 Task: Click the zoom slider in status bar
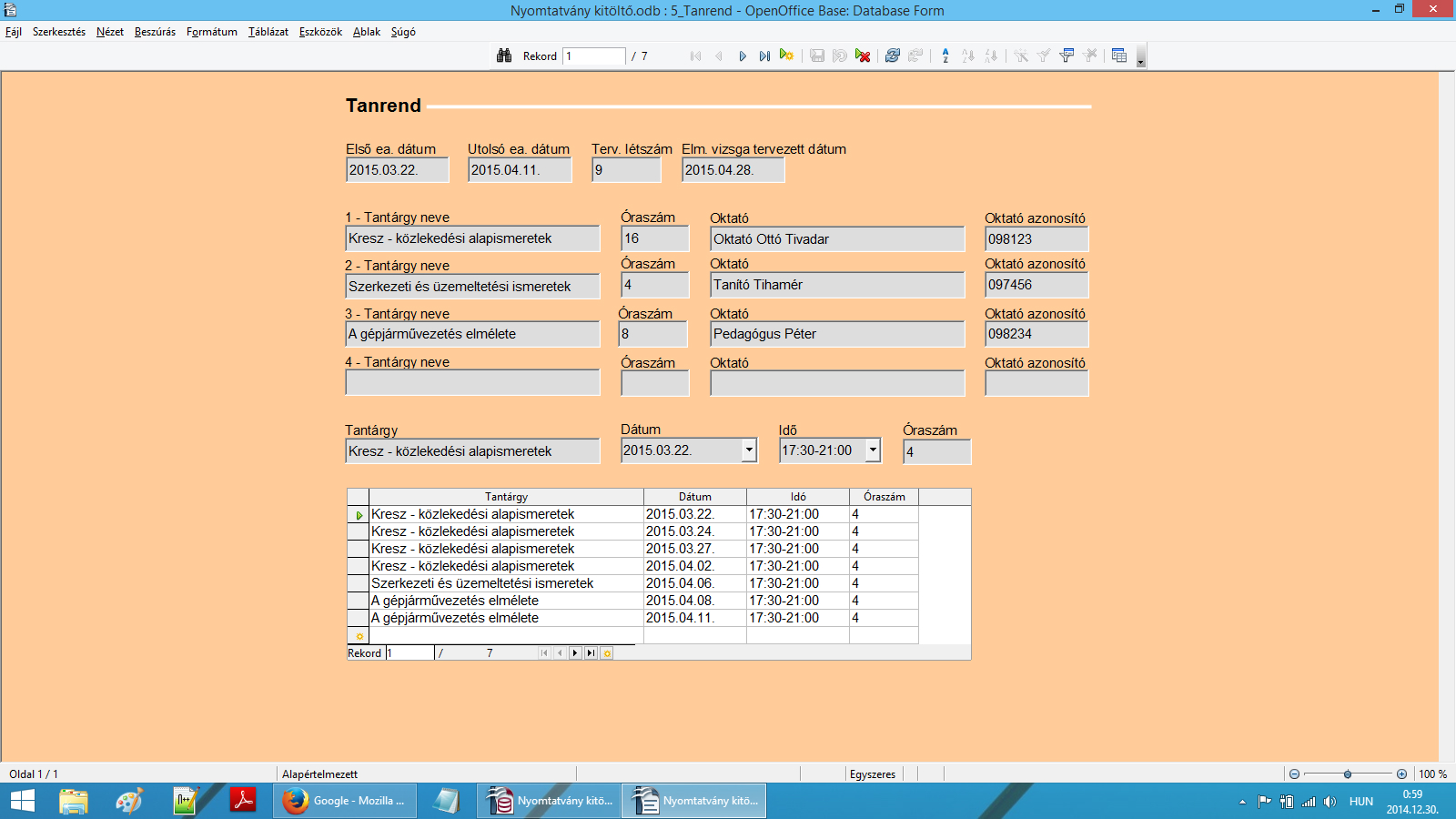[1348, 774]
